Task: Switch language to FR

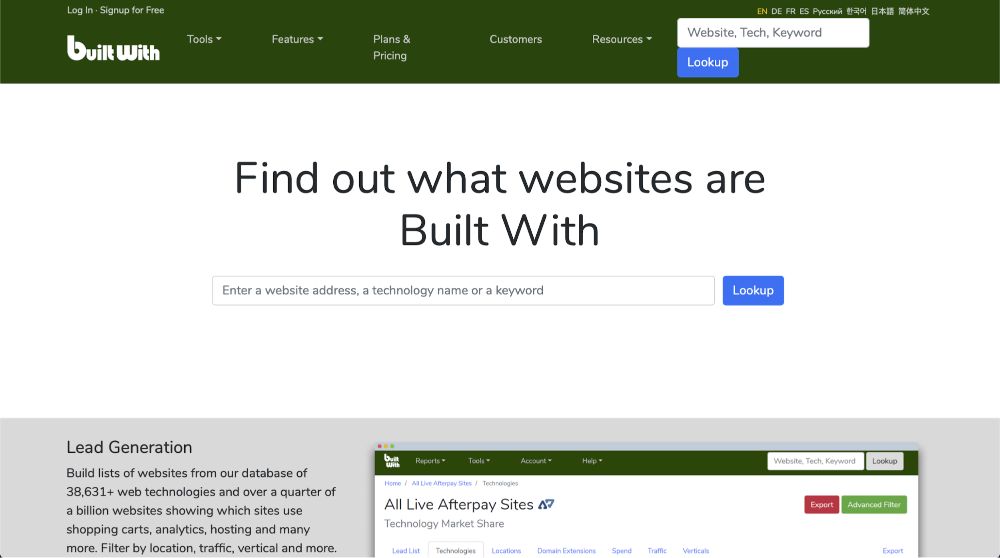Action: (791, 11)
